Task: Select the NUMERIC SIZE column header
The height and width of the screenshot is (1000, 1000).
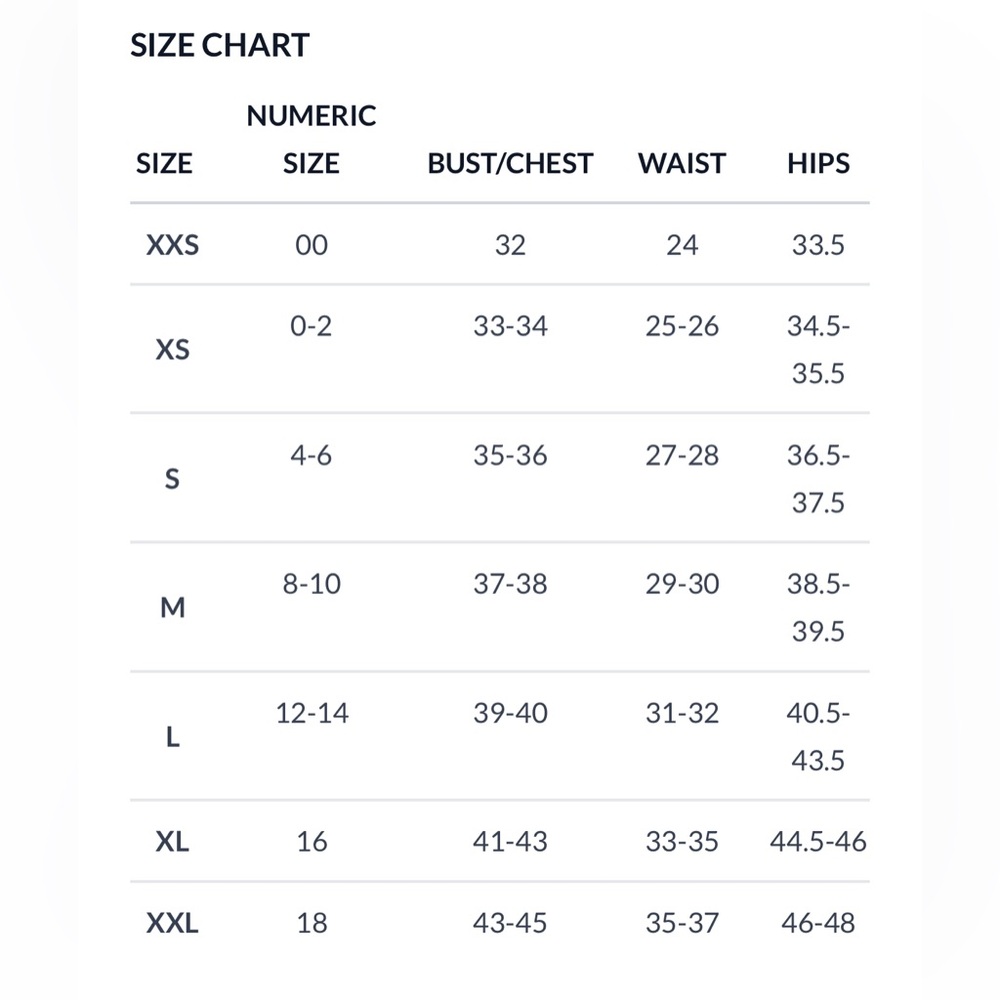Action: coord(311,139)
